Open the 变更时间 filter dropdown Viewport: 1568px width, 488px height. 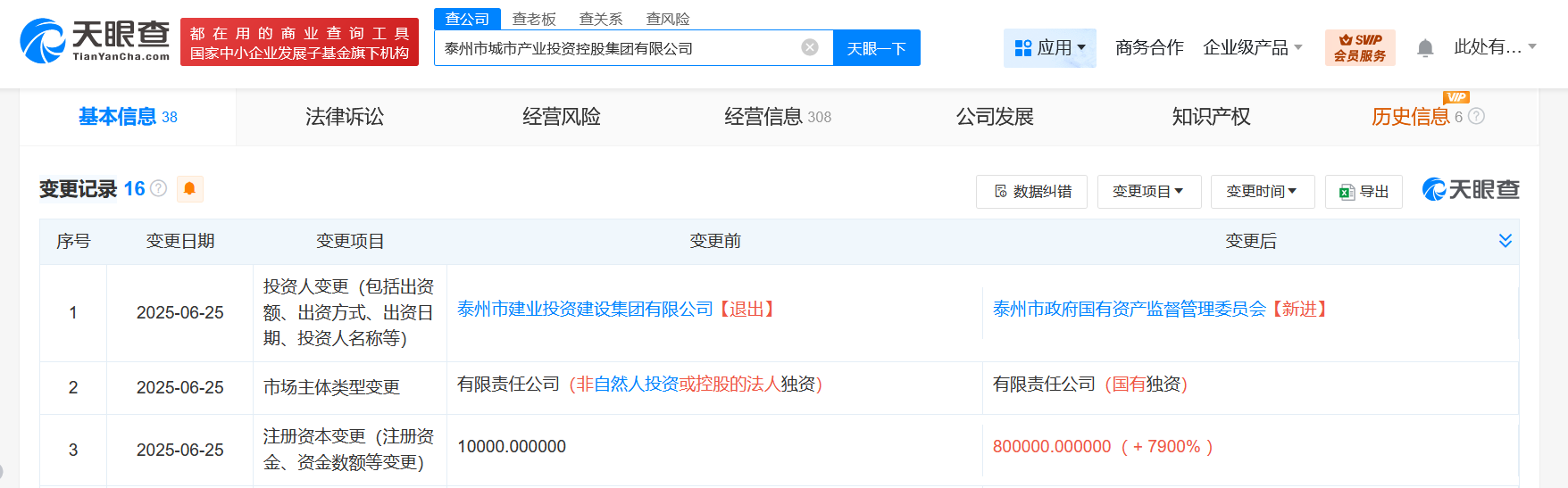coord(1263,192)
